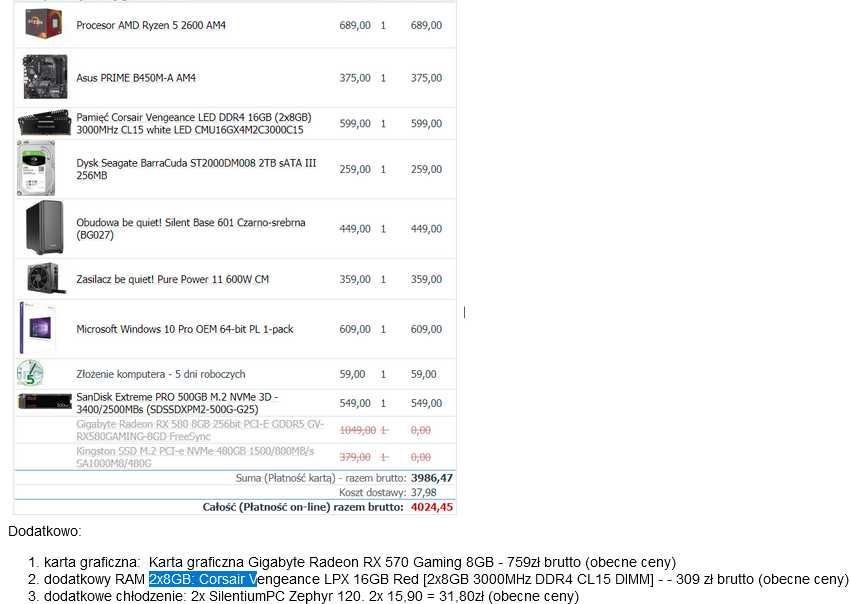Click the Suma (Płatność kartą) razem brutto label
The width and height of the screenshot is (851, 604).
(x=321, y=478)
